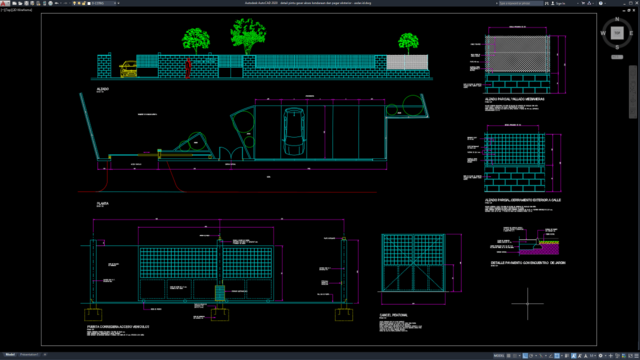Expand the isometric drafting plane arrow
The height and width of the screenshot is (360, 640).
pyautogui.click(x=546, y=356)
